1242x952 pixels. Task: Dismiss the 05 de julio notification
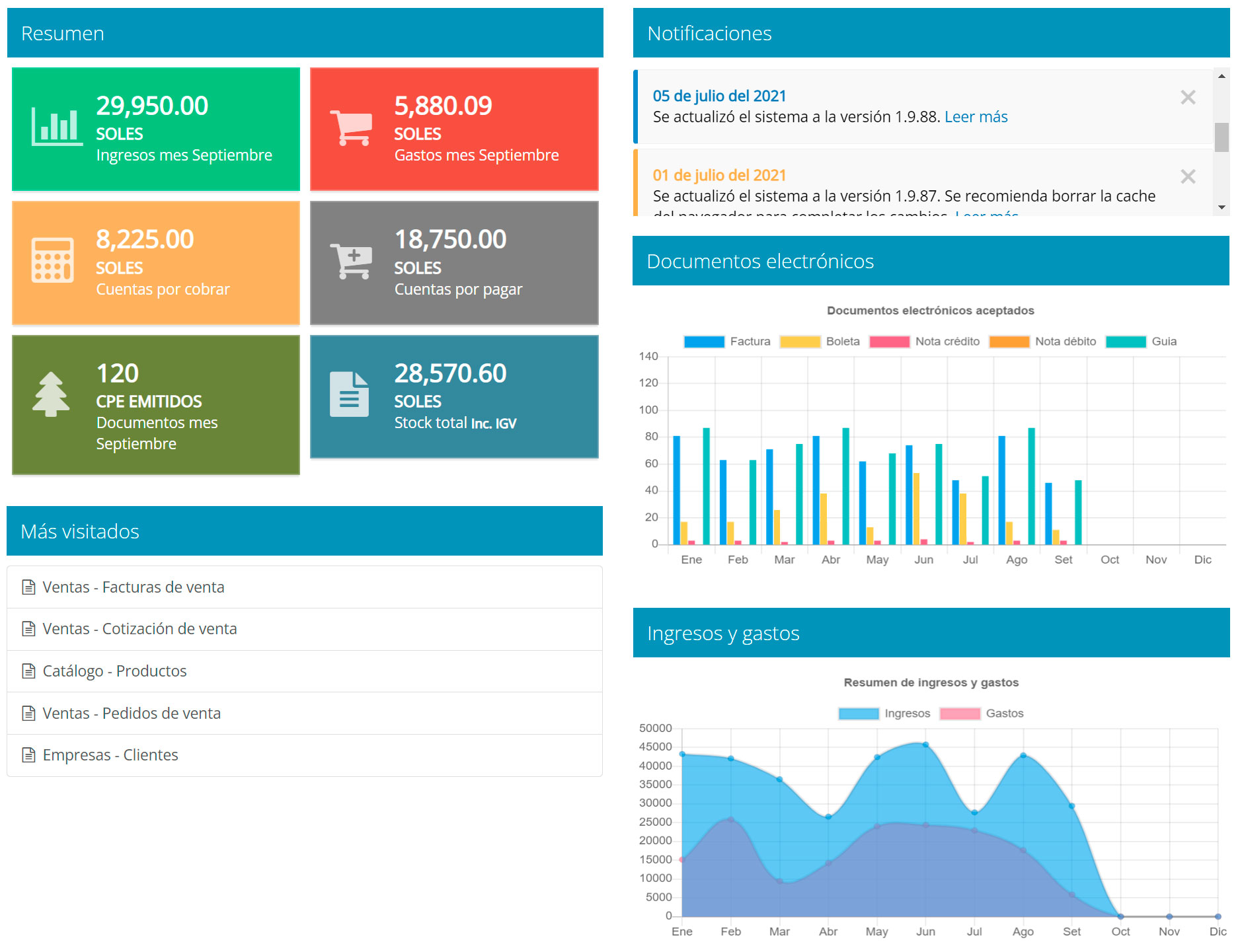pyautogui.click(x=1188, y=98)
